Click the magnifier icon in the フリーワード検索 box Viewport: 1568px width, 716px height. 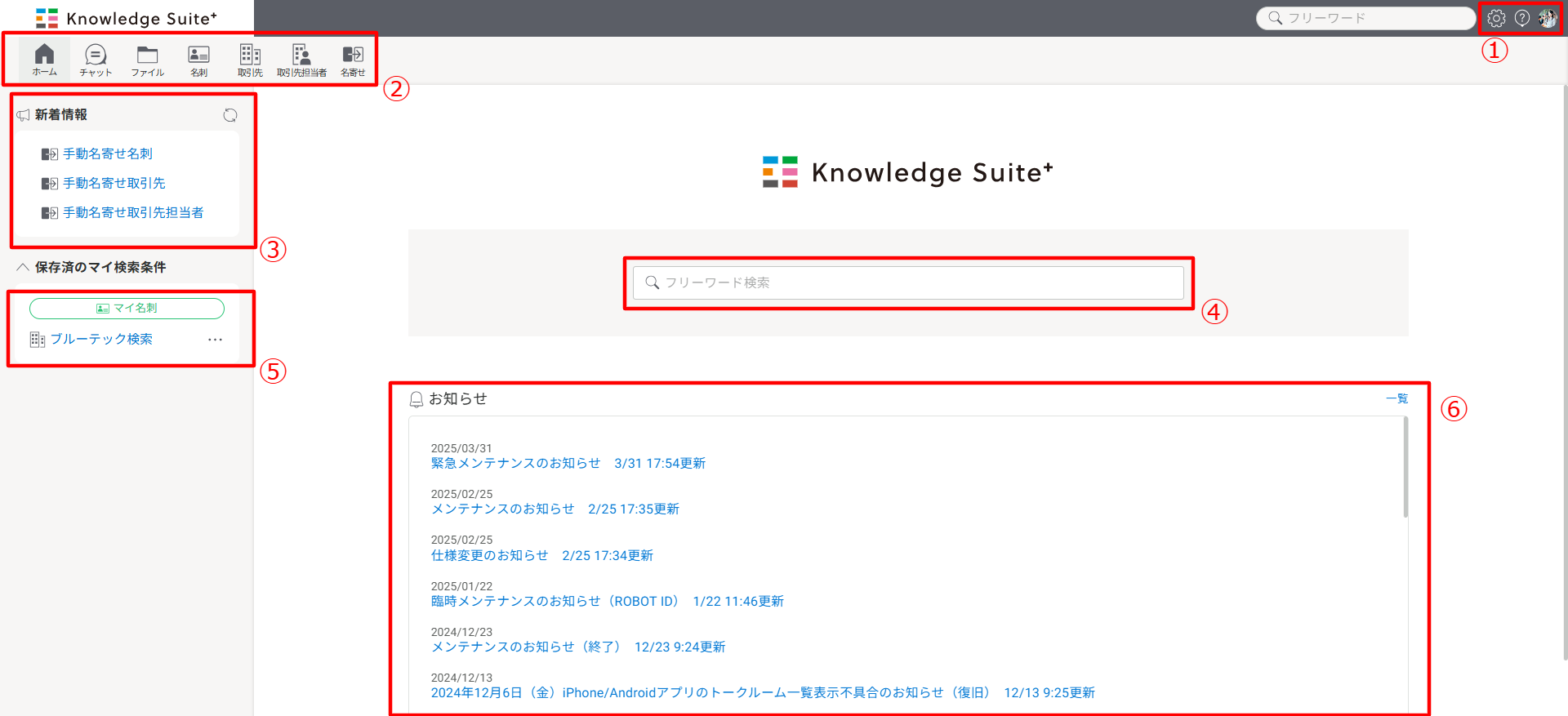(653, 282)
